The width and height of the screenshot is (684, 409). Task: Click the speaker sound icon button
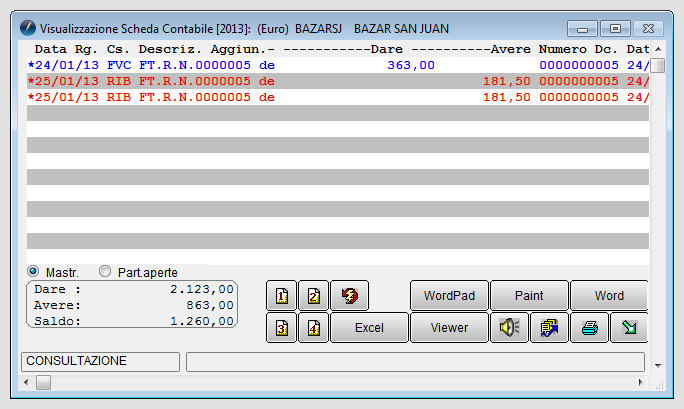(x=509, y=327)
